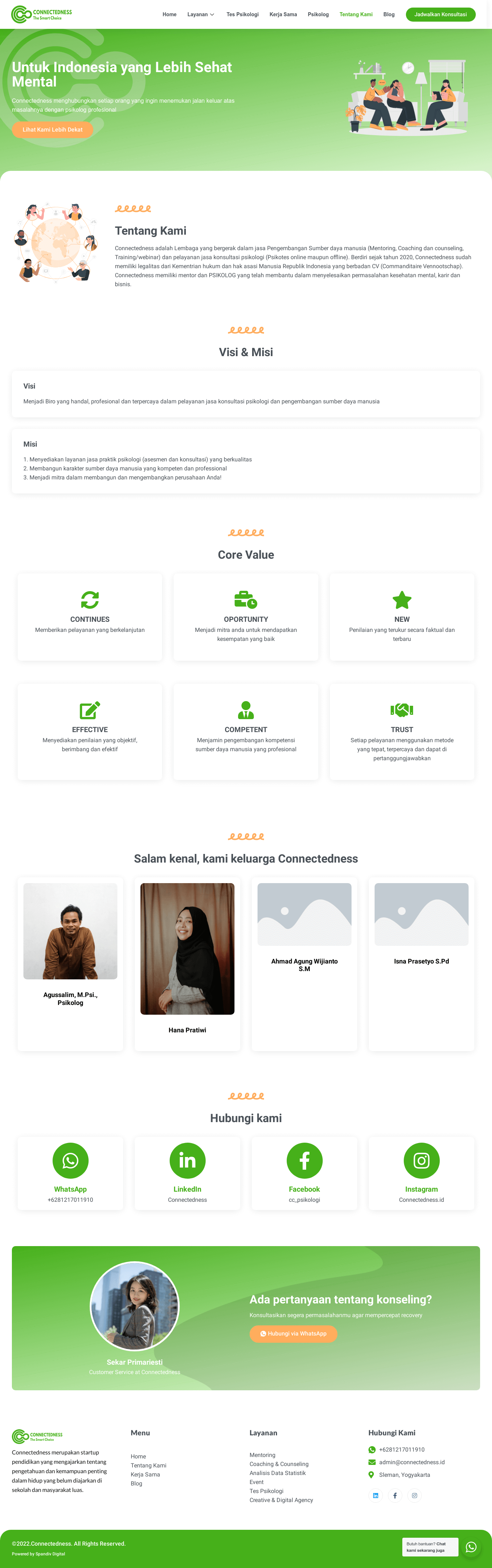Tap the small LinkedIn icon in footer
This screenshot has height=1568, width=492.
pos(376,1496)
